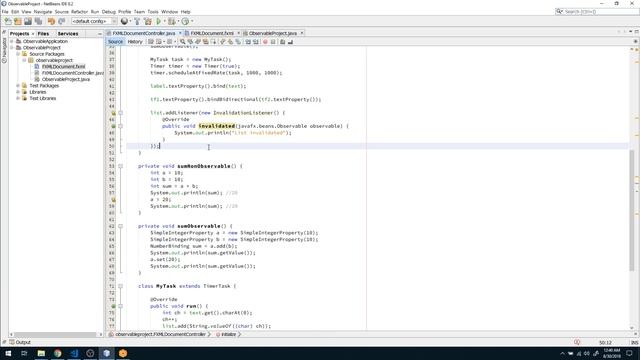Open the Refactor menu
640x360 pixels.
(x=79, y=12)
